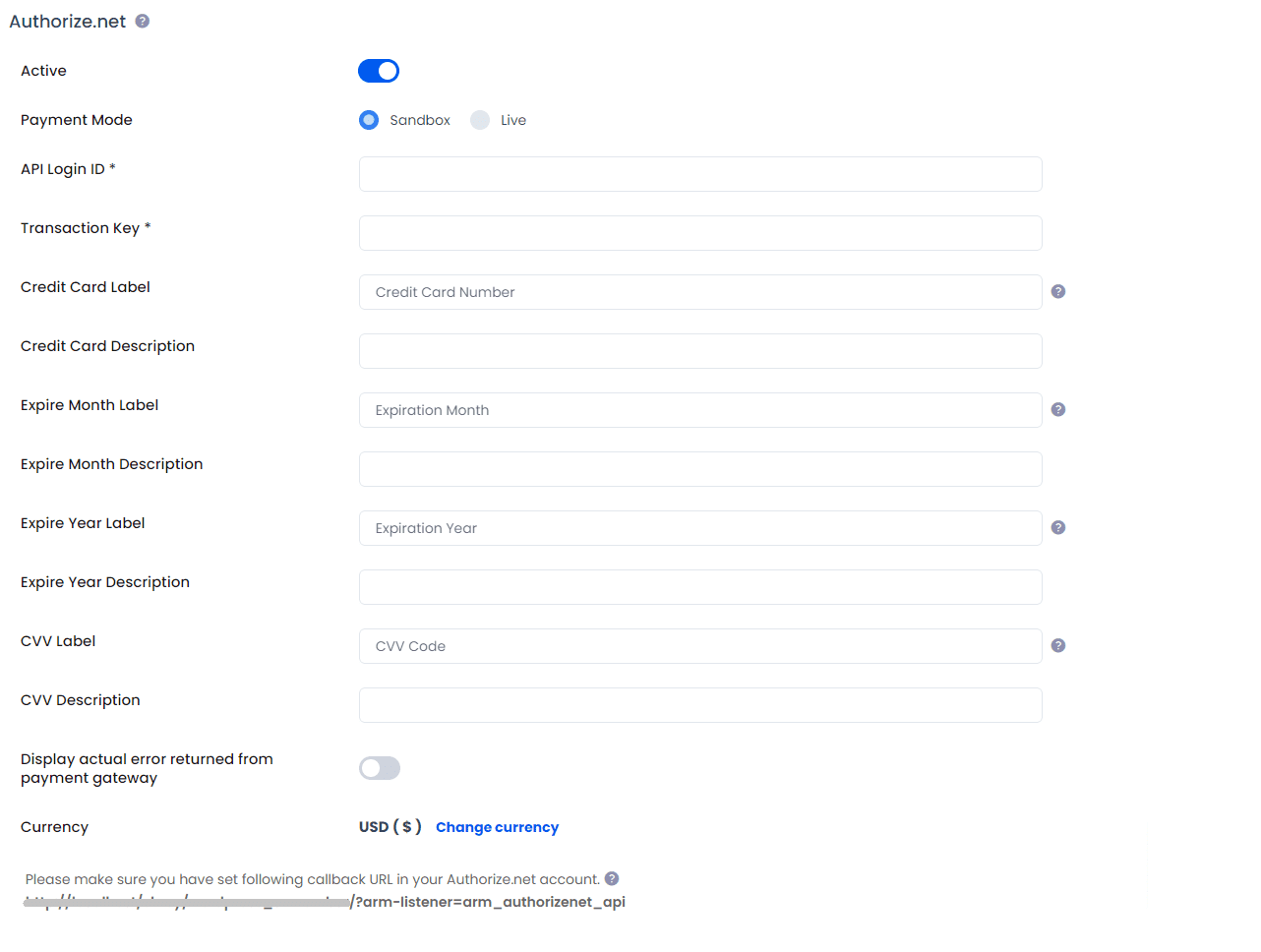Click help icon beside Expire Month Label field
1261x952 pixels.
click(x=1058, y=409)
